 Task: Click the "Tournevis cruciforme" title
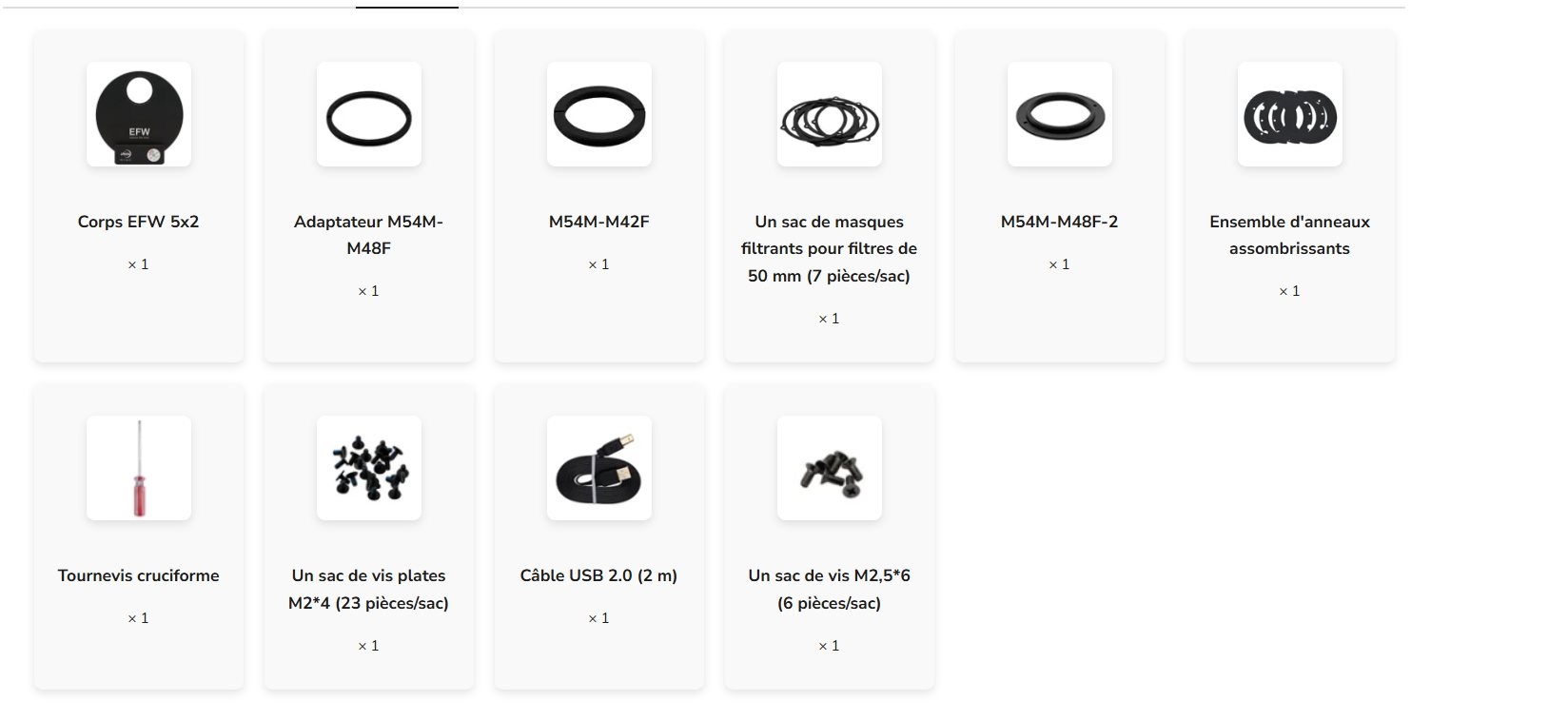[139, 575]
